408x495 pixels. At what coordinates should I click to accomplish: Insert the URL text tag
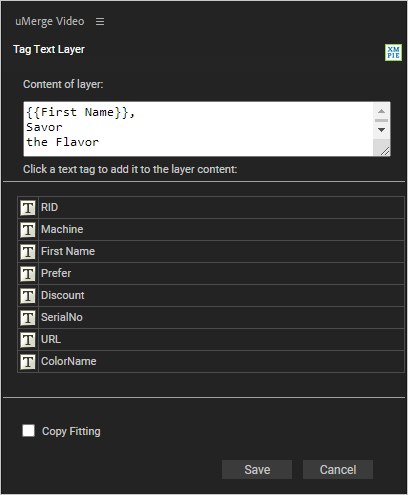pos(211,340)
